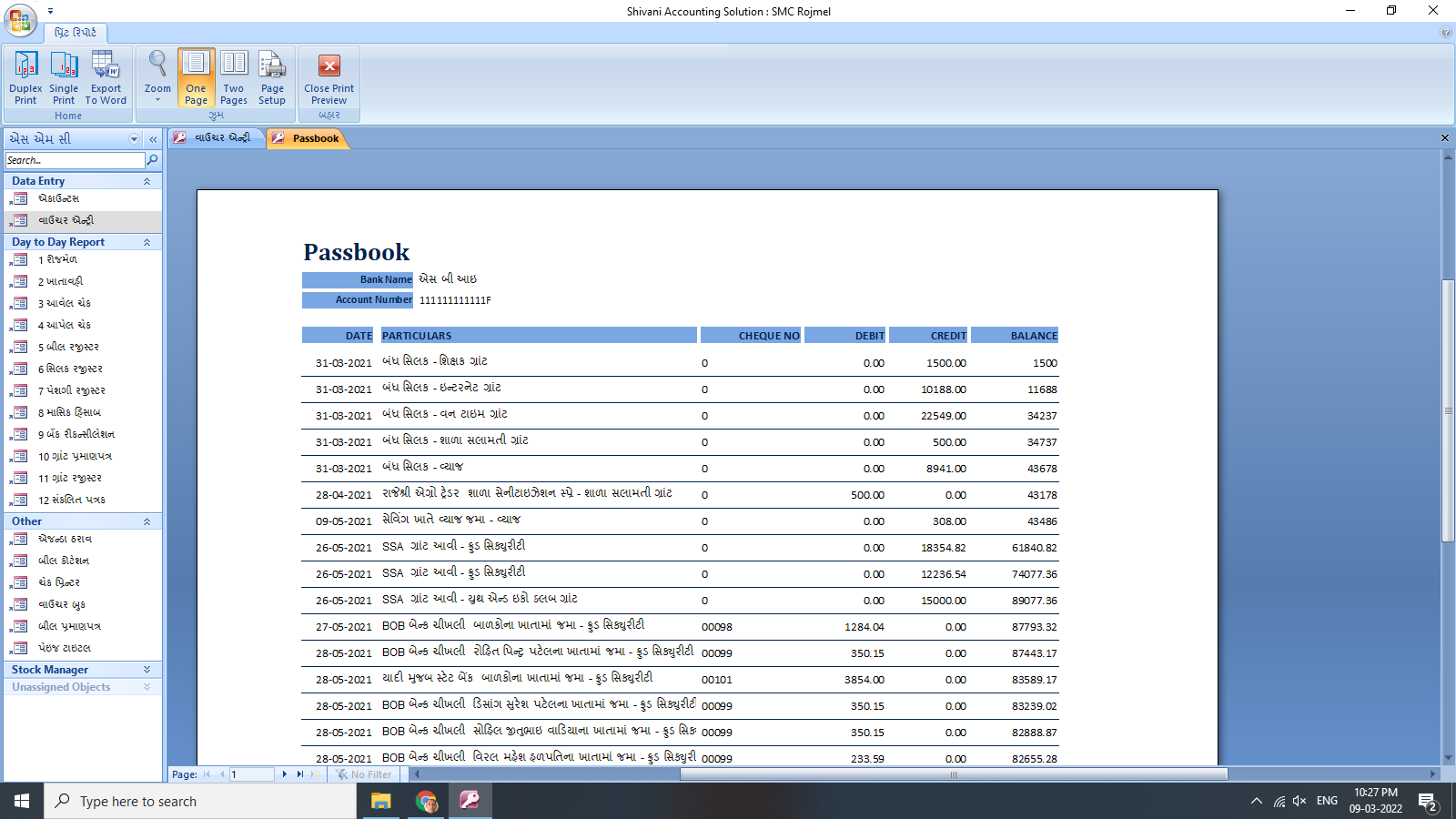
Task: Open Page Setup
Action: 272,77
